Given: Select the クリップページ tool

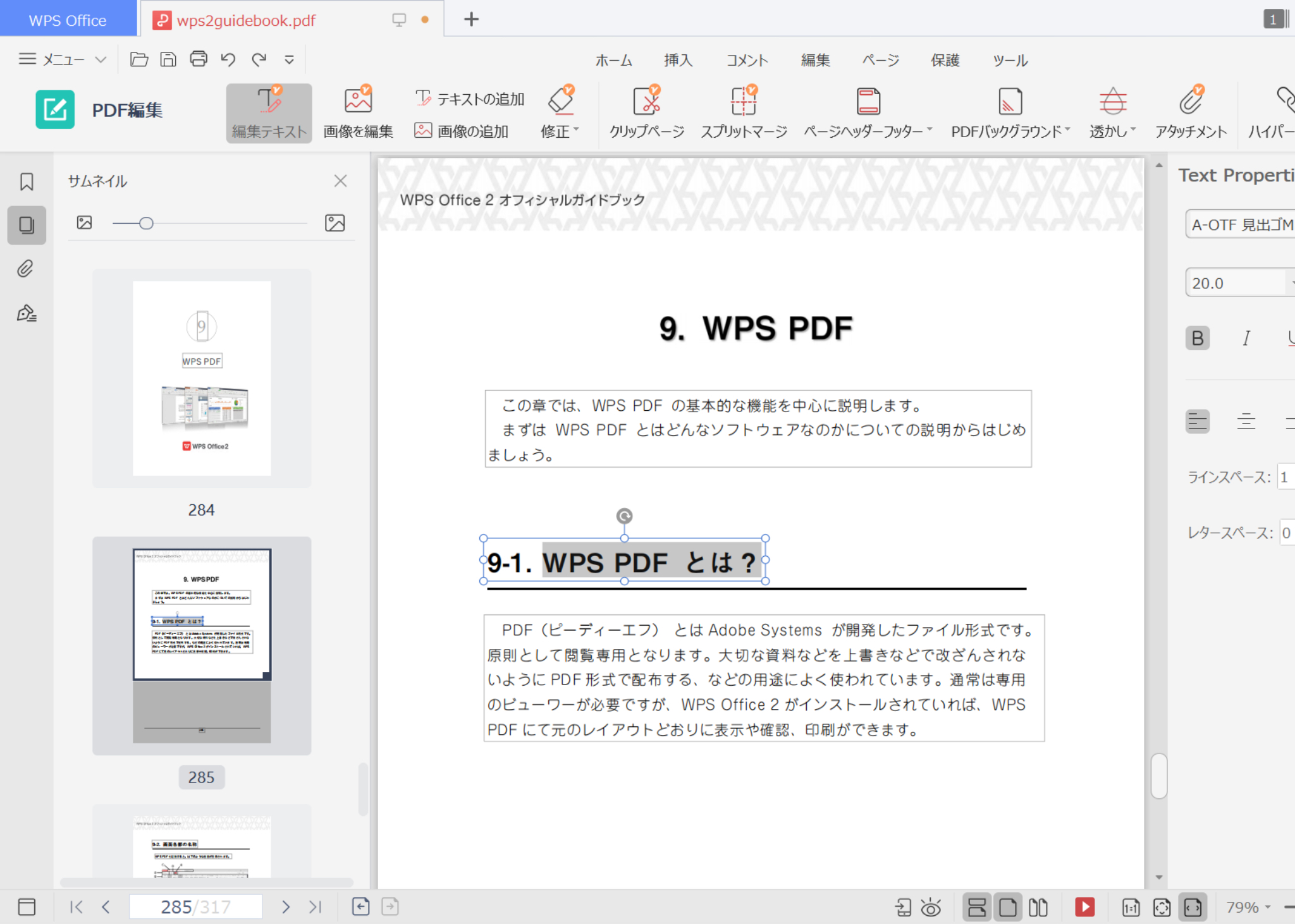Looking at the screenshot, I should [x=647, y=113].
